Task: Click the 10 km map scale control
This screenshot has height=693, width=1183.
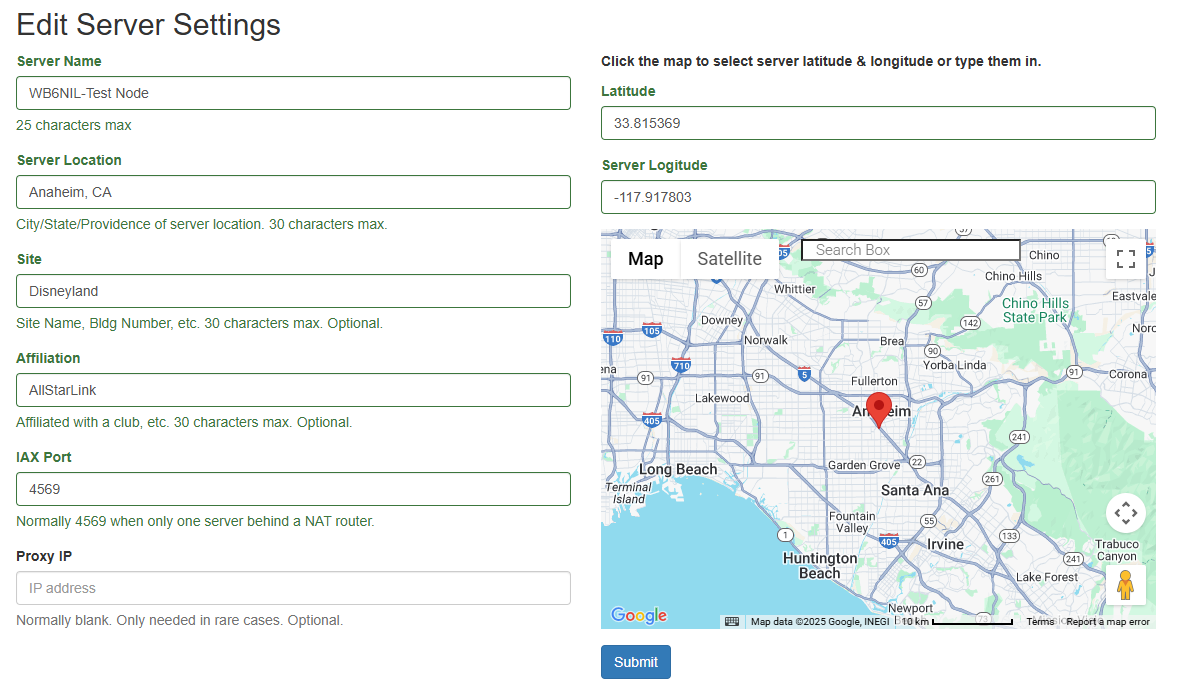Action: click(956, 621)
